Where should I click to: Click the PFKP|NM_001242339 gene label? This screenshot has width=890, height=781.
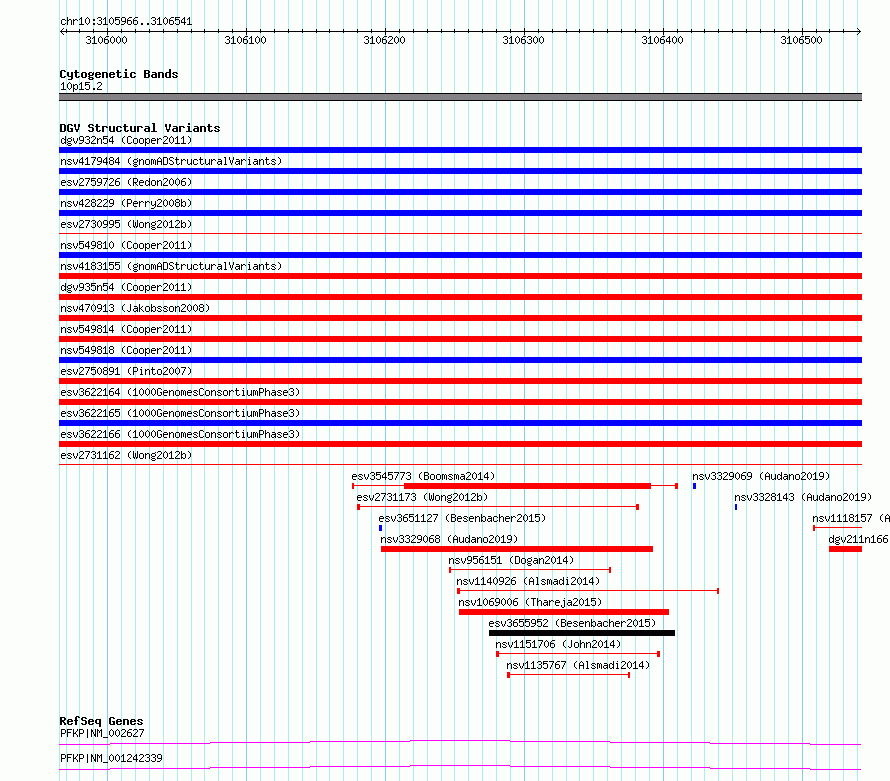tap(111, 758)
